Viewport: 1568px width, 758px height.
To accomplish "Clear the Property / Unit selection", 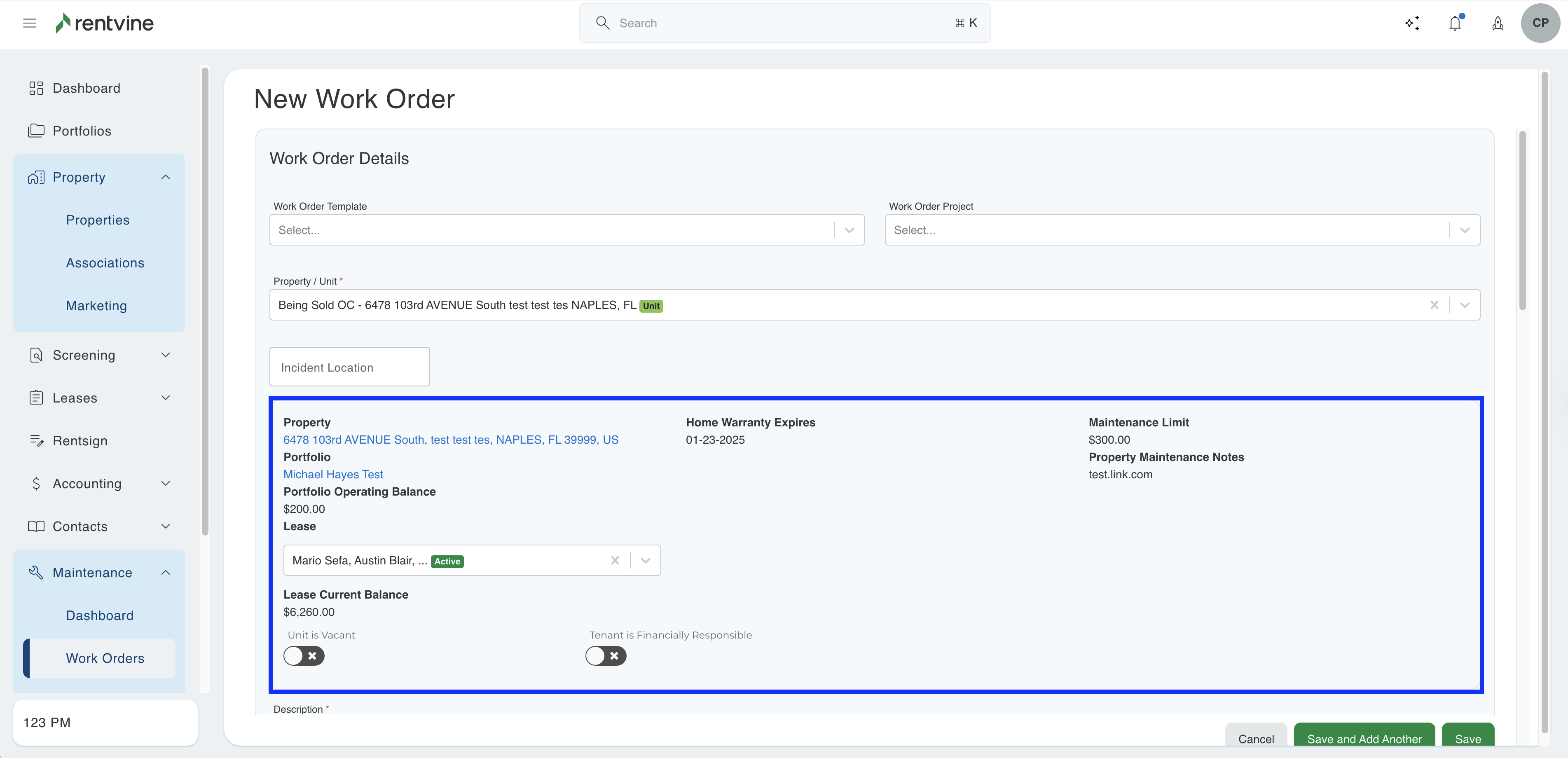I will (x=1434, y=305).
